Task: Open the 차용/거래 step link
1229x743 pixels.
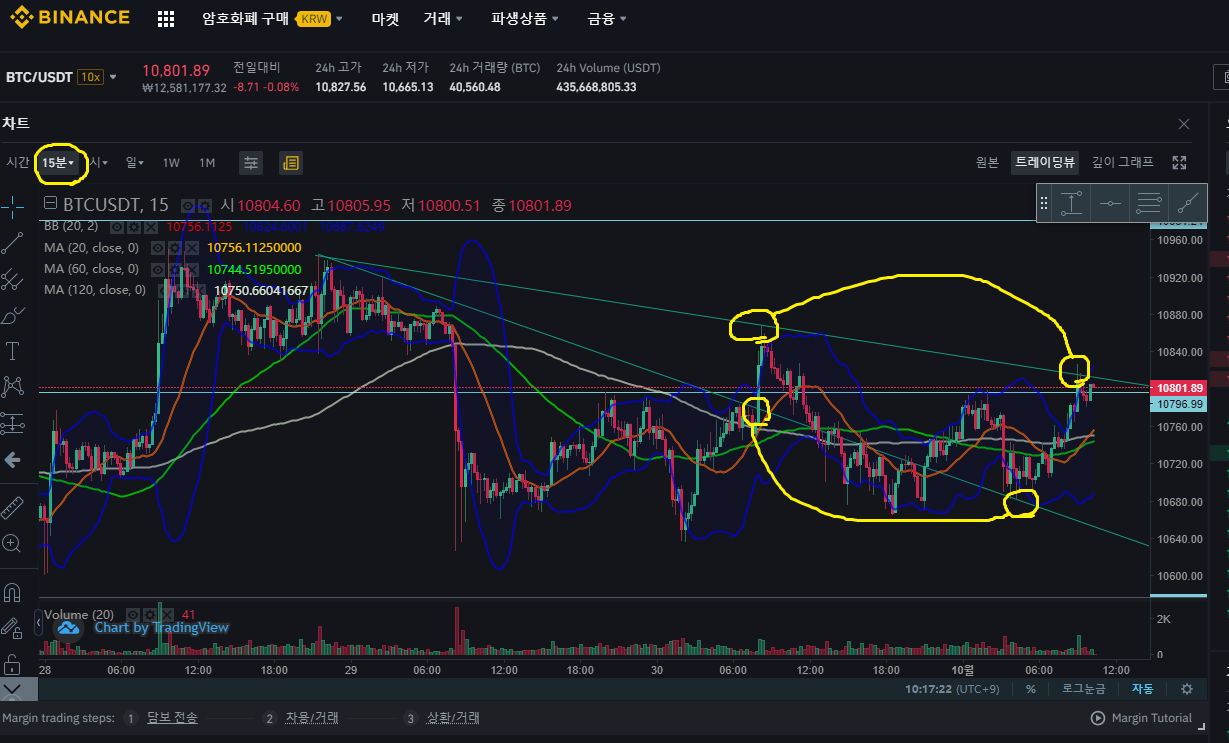Action: pyautogui.click(x=311, y=718)
